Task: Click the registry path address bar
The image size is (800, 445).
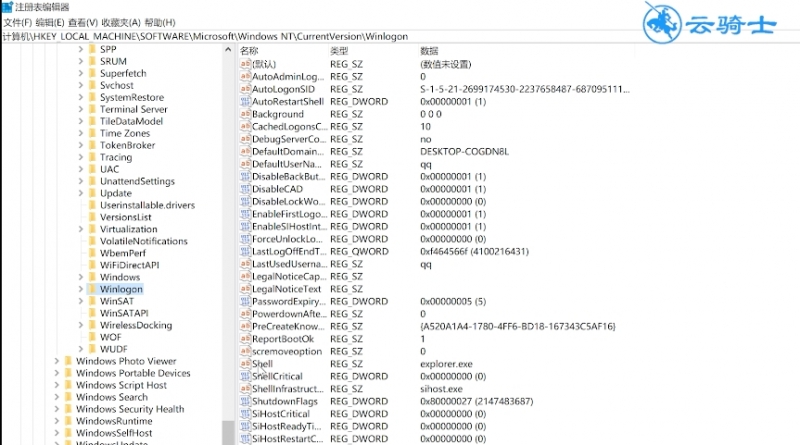Action: [x=400, y=36]
